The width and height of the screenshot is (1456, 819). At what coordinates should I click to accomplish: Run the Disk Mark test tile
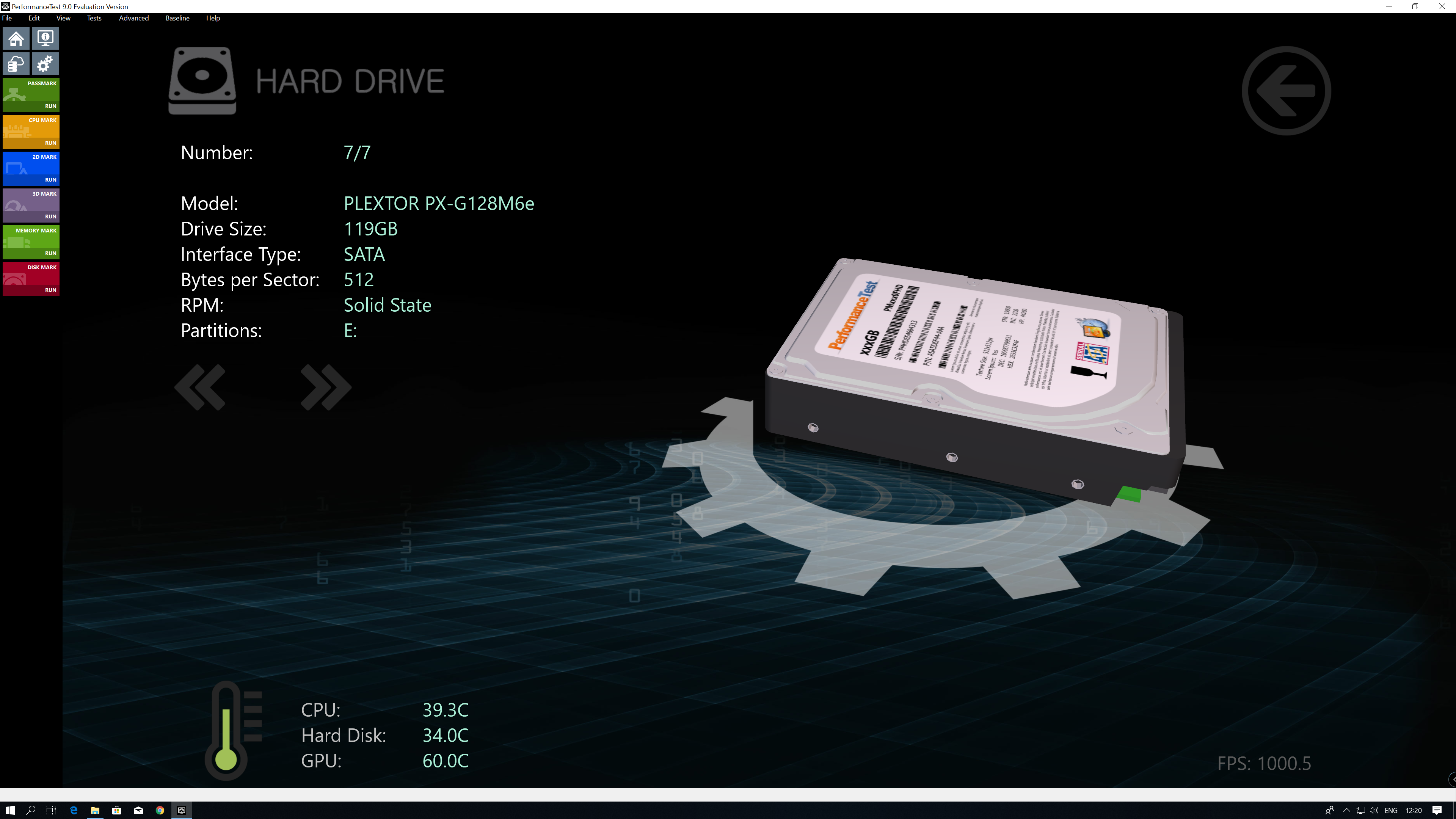[31, 279]
